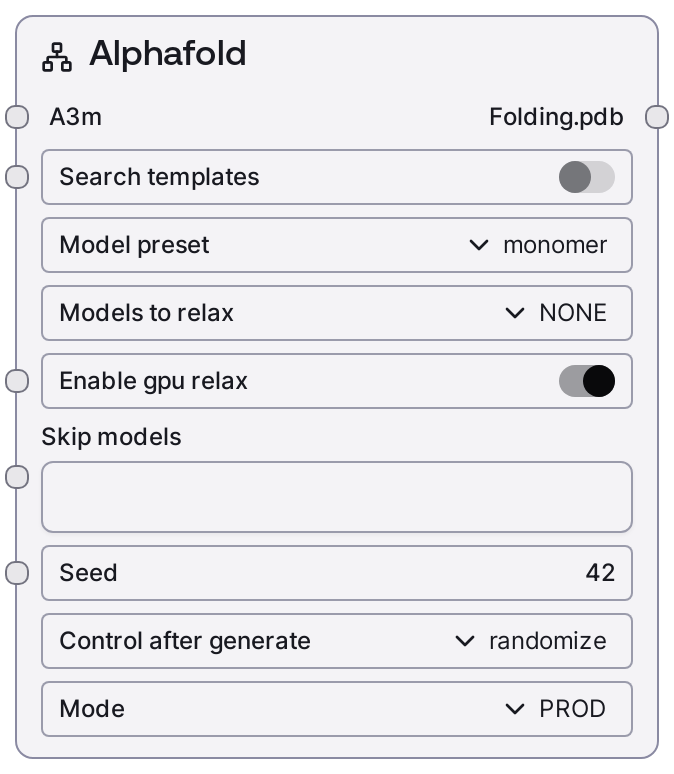Click the Folding.pdb output label
The height and width of the screenshot is (774, 674).
[x=556, y=117]
